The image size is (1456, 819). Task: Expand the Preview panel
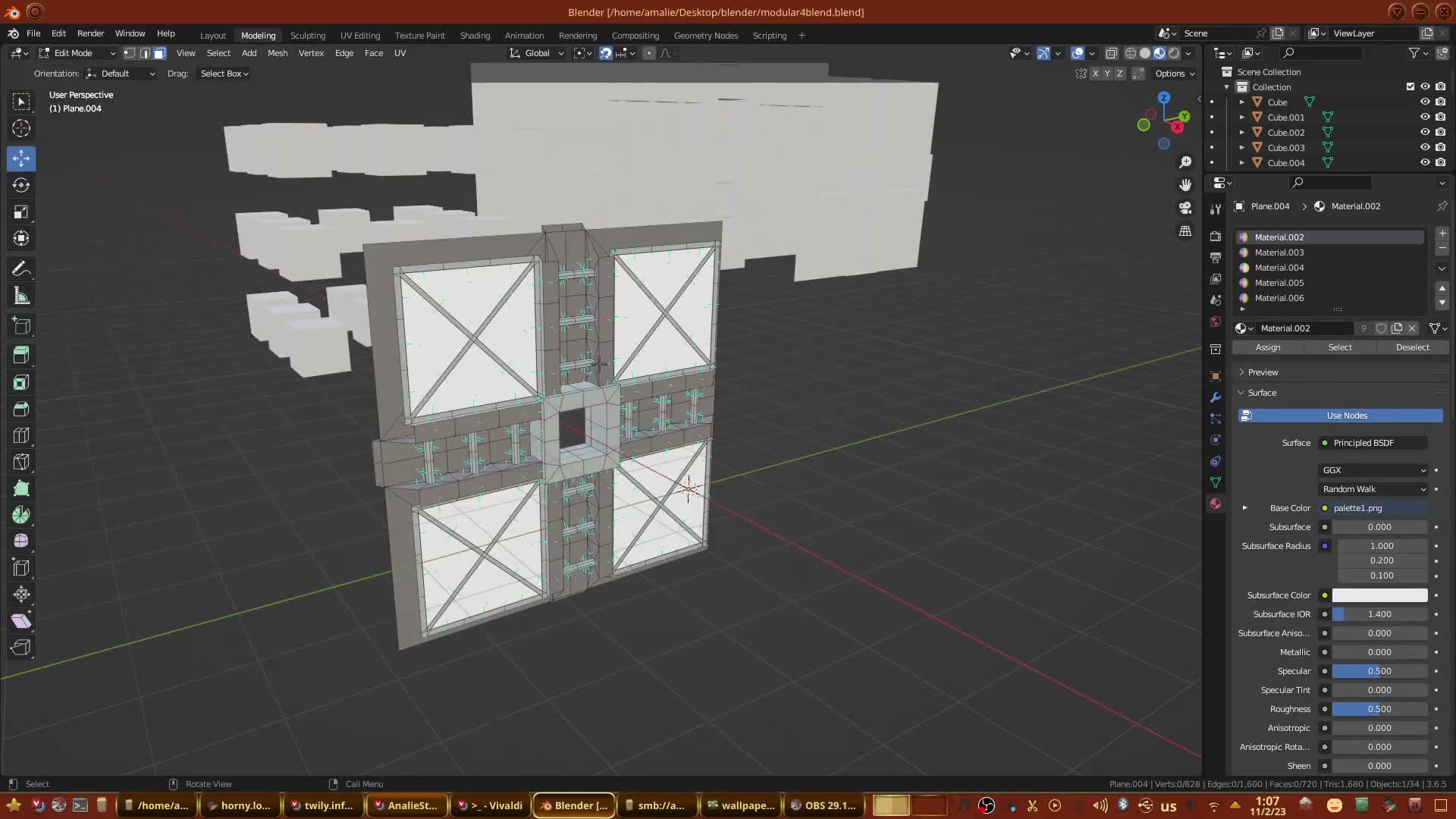pos(1263,372)
